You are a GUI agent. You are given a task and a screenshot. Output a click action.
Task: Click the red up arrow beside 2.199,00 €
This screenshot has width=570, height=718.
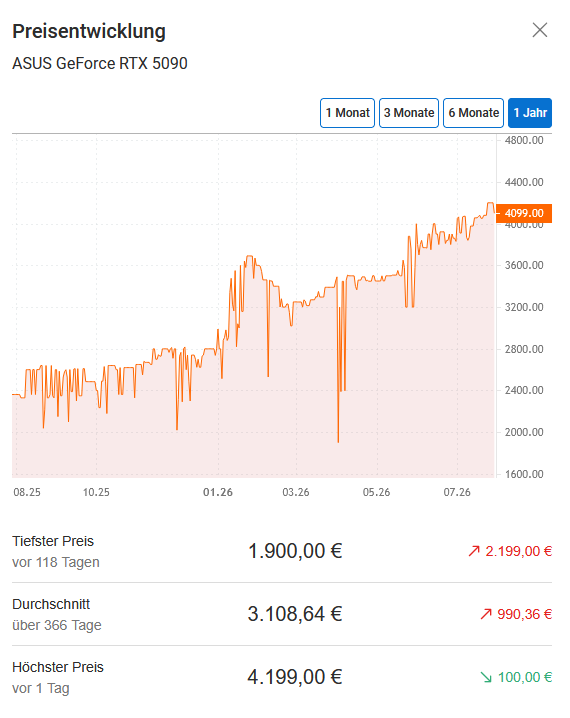click(x=474, y=551)
